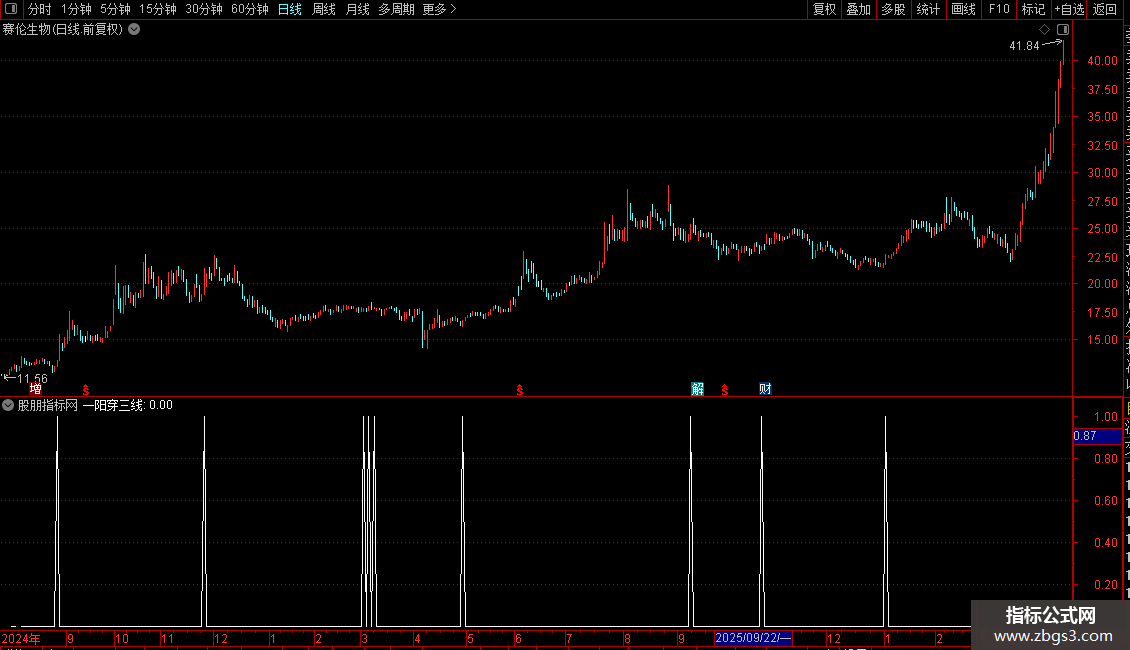Switch to the 分时 period tab
Viewport: 1130px width, 650px height.
40,9
